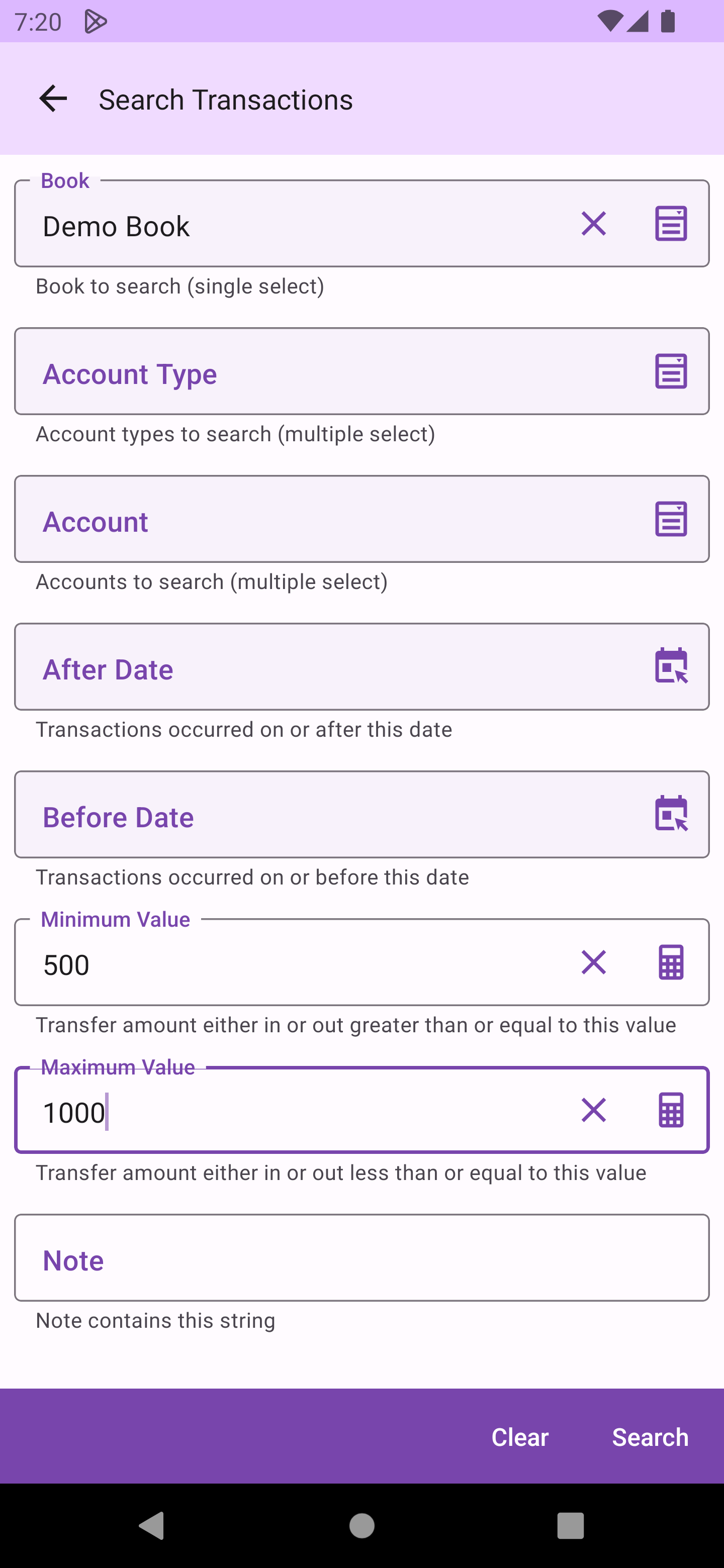This screenshot has height=1568, width=724.
Task: Open calculator for Maximum Value
Action: coord(671,1110)
